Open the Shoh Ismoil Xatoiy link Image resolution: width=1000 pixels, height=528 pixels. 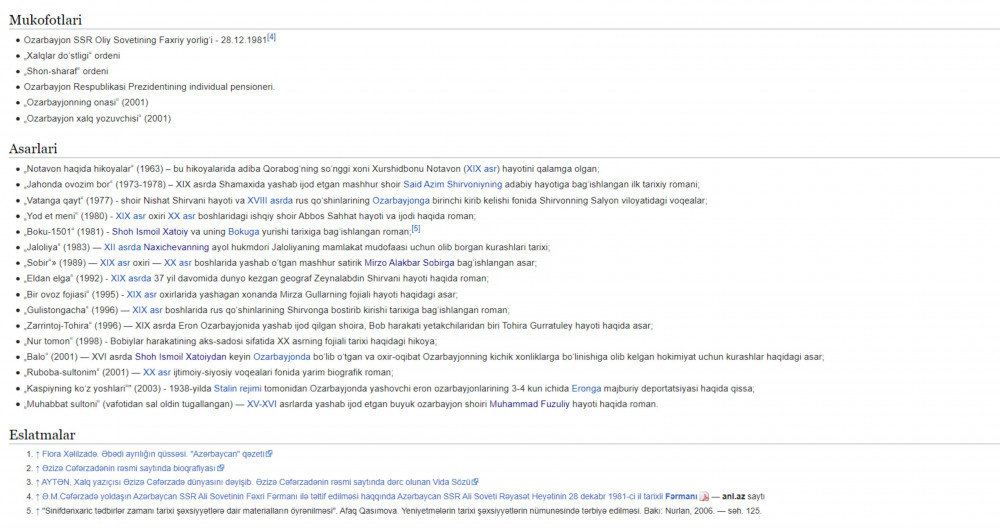tap(150, 231)
